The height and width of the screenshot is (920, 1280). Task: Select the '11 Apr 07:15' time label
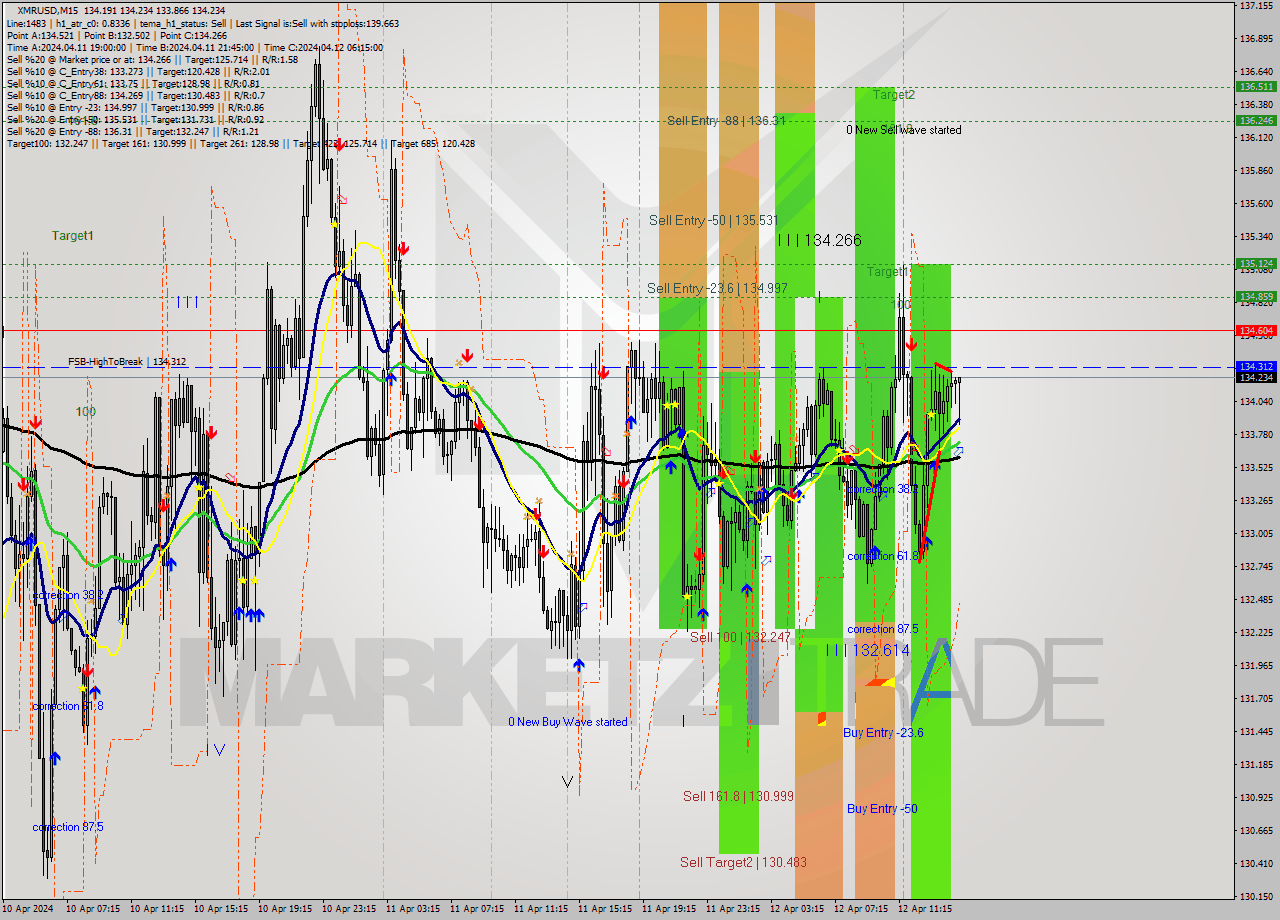[x=477, y=909]
